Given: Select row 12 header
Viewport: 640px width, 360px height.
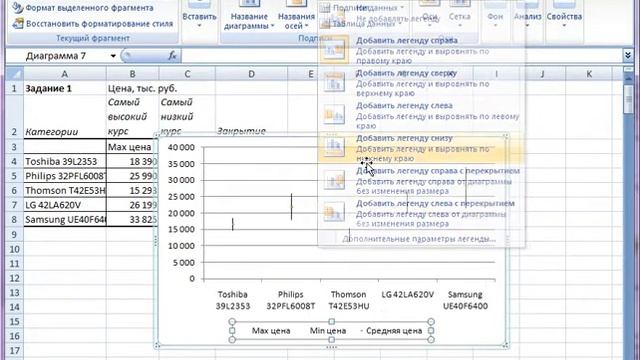Looking at the screenshot, I should pos(14,278).
